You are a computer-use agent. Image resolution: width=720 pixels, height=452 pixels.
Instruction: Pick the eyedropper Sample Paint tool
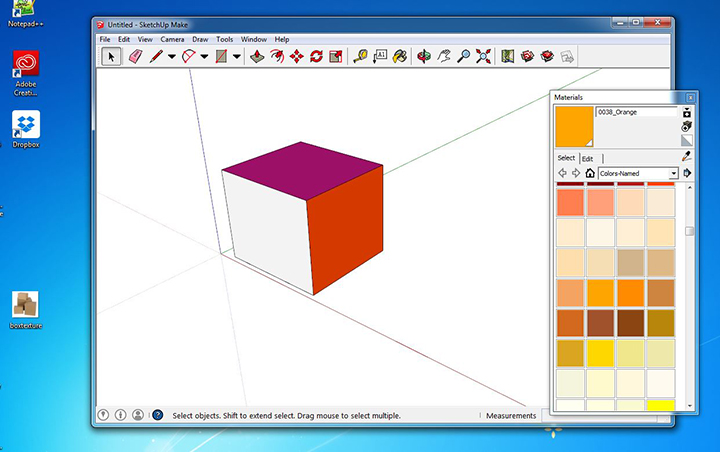pyautogui.click(x=687, y=157)
